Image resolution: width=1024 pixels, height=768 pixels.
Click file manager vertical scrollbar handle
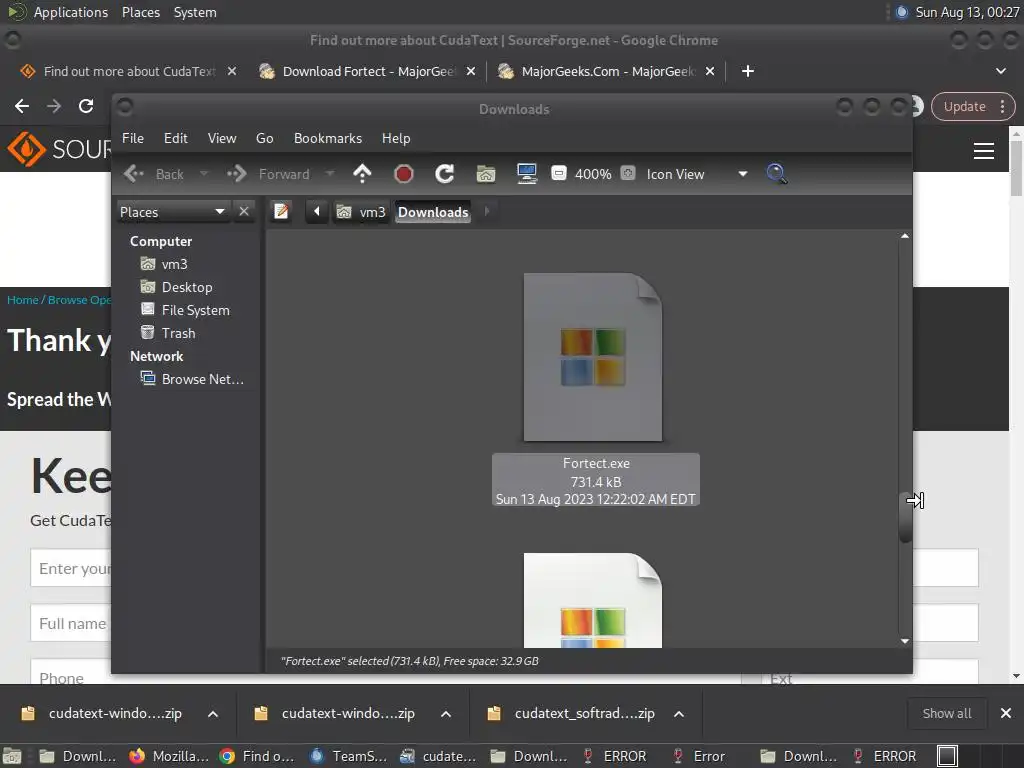point(905,519)
